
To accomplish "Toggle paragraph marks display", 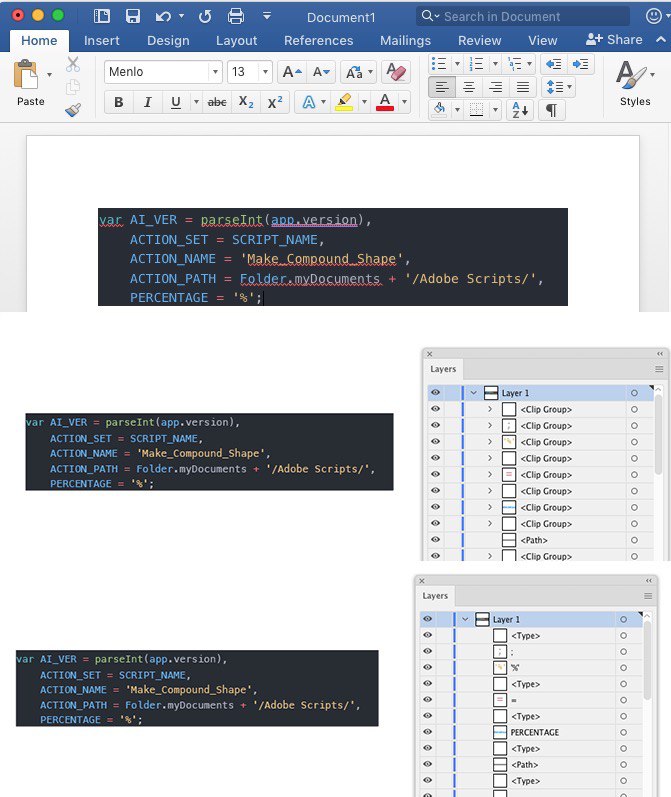I will (550, 110).
